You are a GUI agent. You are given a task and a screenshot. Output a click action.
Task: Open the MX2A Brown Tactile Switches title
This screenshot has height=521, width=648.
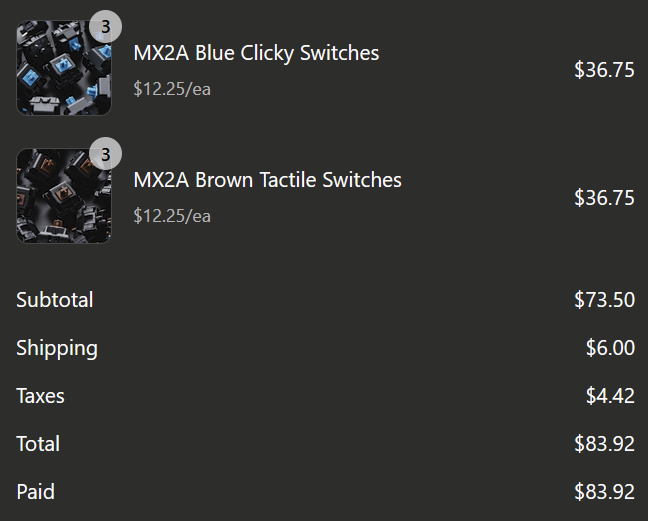click(267, 180)
